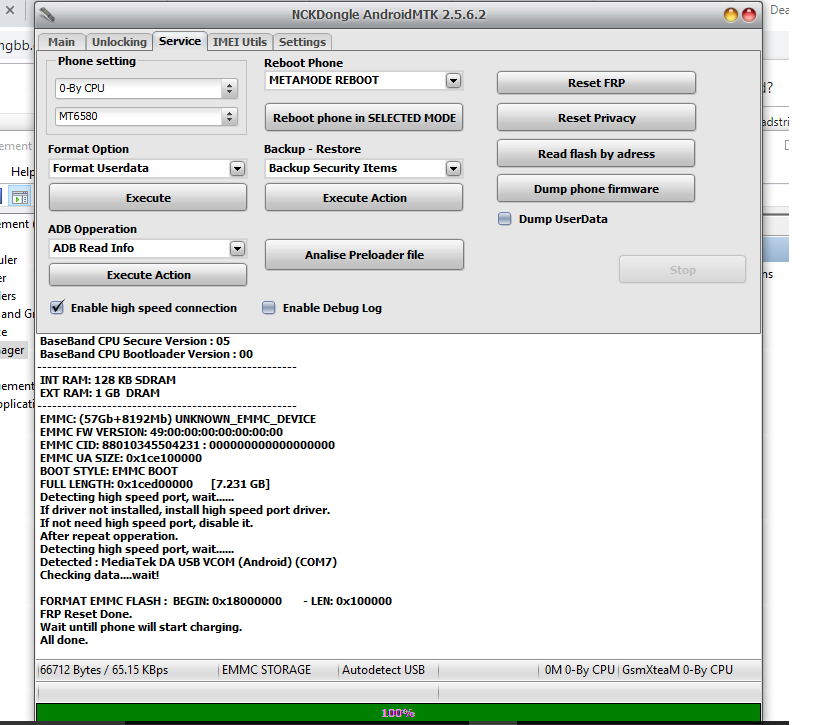The image size is (819, 725).
Task: Click the Reset FRP button
Action: [596, 83]
